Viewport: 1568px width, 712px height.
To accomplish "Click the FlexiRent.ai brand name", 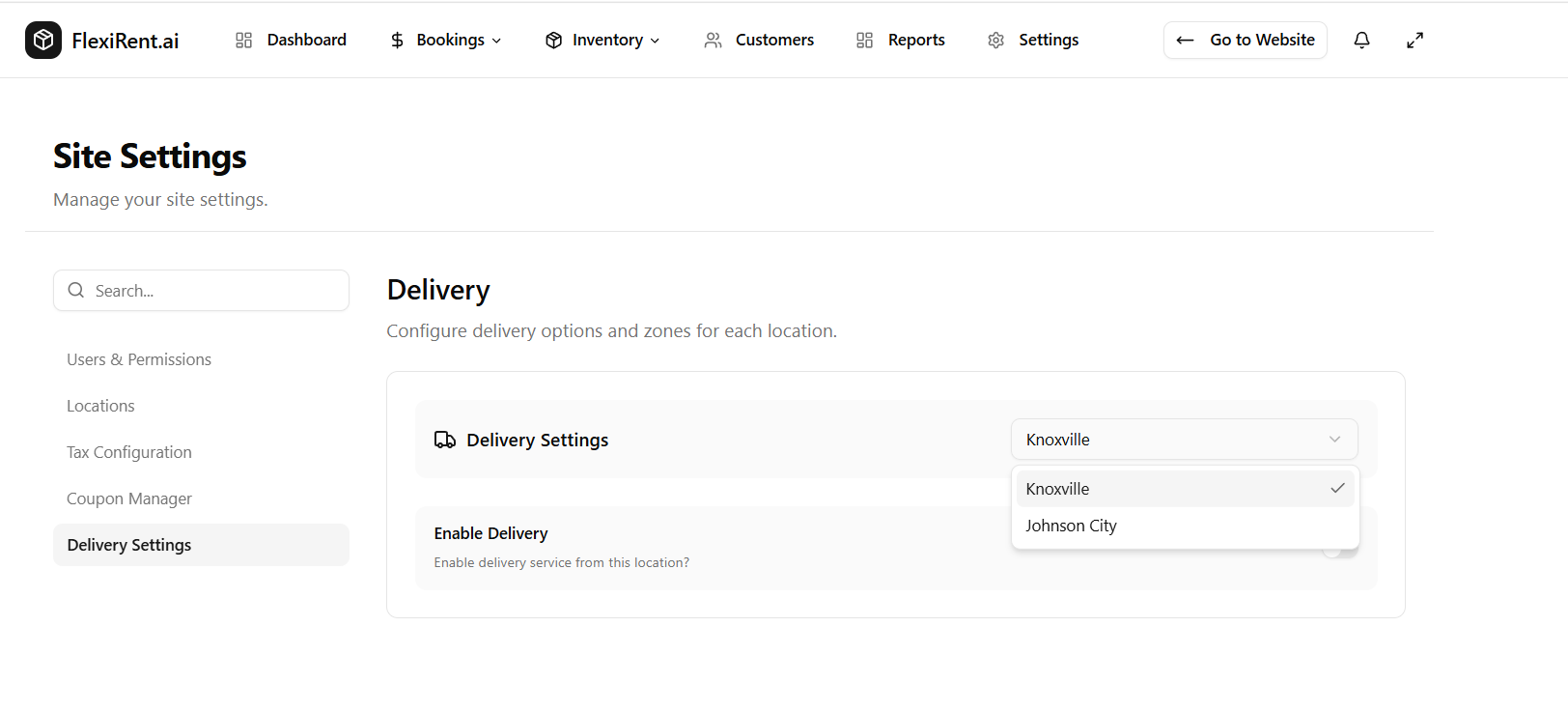I will tap(126, 41).
